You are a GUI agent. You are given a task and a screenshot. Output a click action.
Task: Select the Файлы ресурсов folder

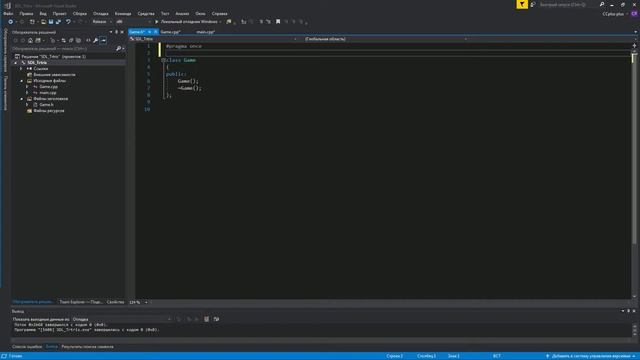pos(49,111)
